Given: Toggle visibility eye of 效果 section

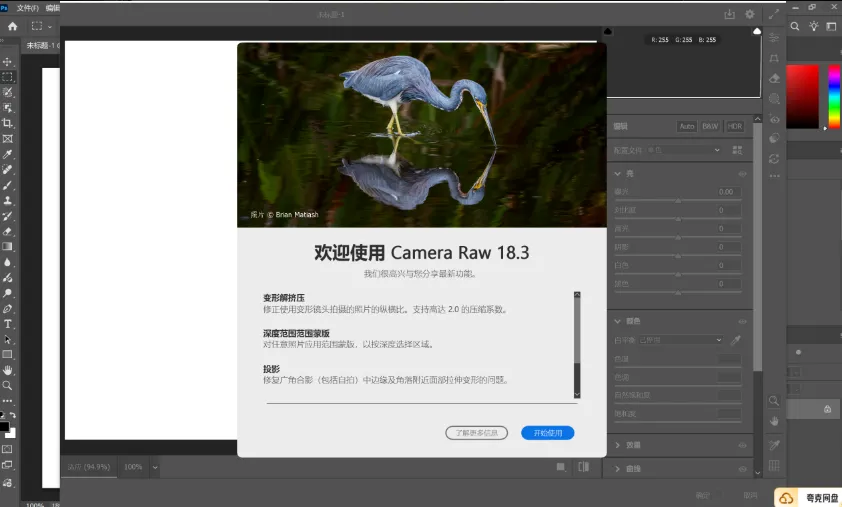Looking at the screenshot, I should 742,445.
